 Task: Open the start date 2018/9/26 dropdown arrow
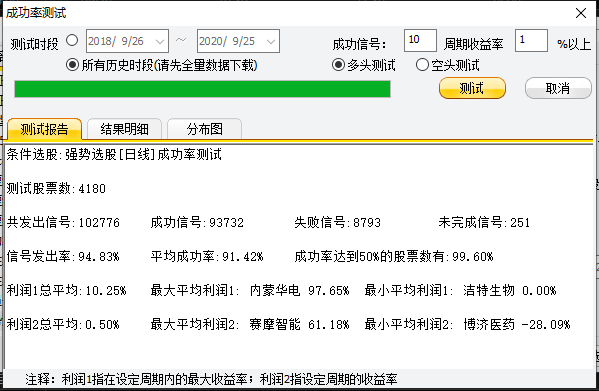tap(160, 41)
